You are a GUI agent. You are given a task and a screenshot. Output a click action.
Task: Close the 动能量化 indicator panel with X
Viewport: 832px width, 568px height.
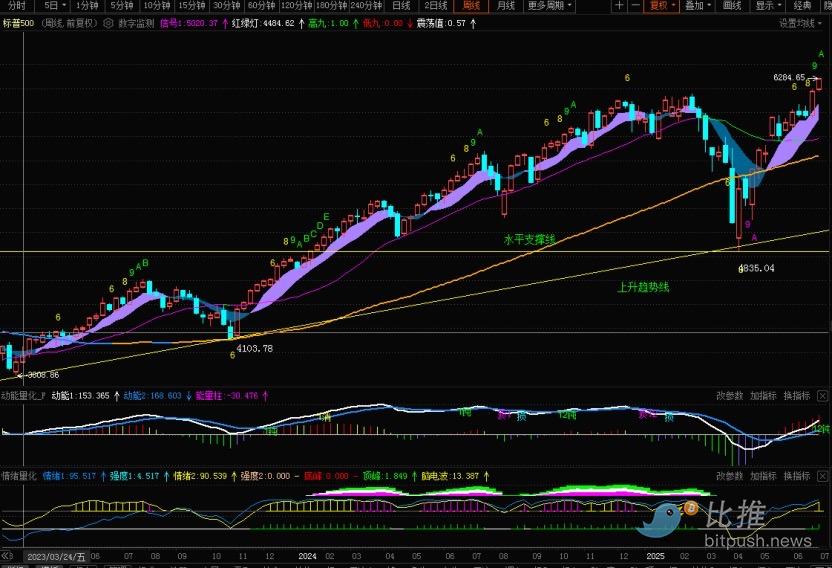pyautogui.click(x=822, y=395)
